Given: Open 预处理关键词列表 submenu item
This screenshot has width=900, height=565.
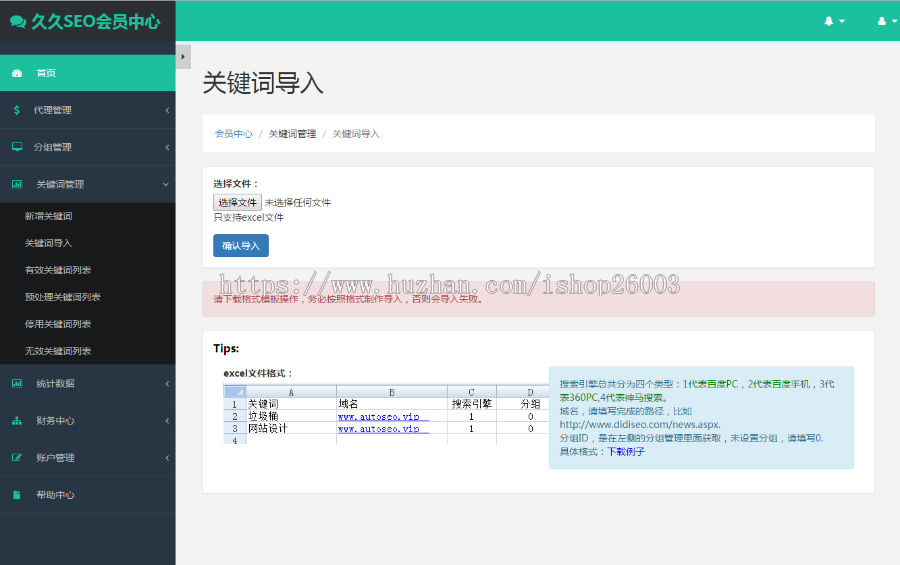Looking at the screenshot, I should point(63,297).
